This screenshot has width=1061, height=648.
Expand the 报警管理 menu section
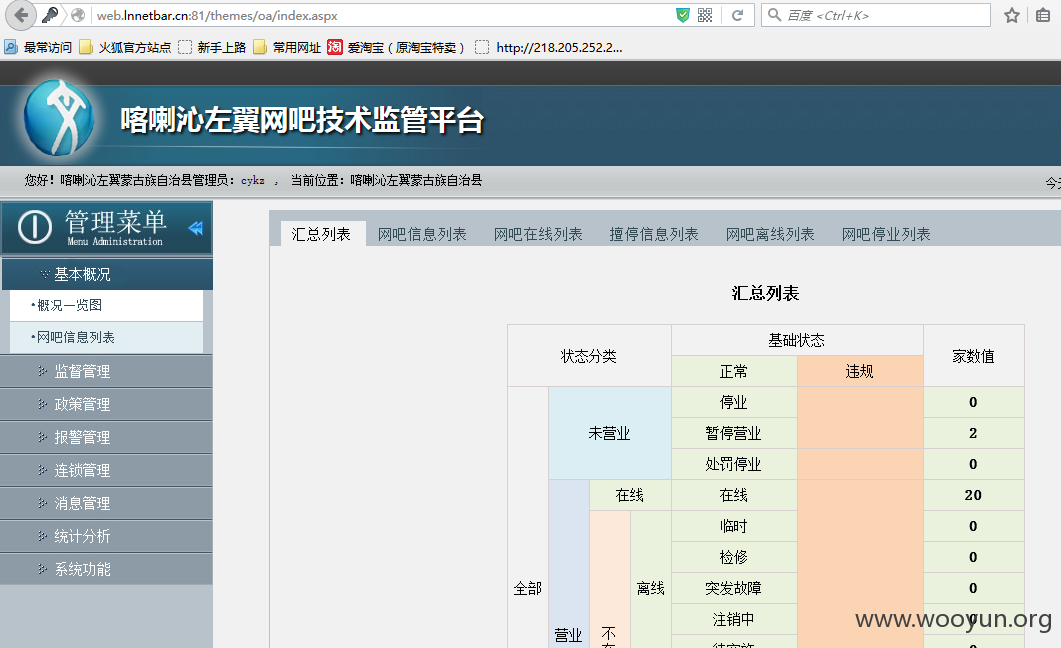106,438
